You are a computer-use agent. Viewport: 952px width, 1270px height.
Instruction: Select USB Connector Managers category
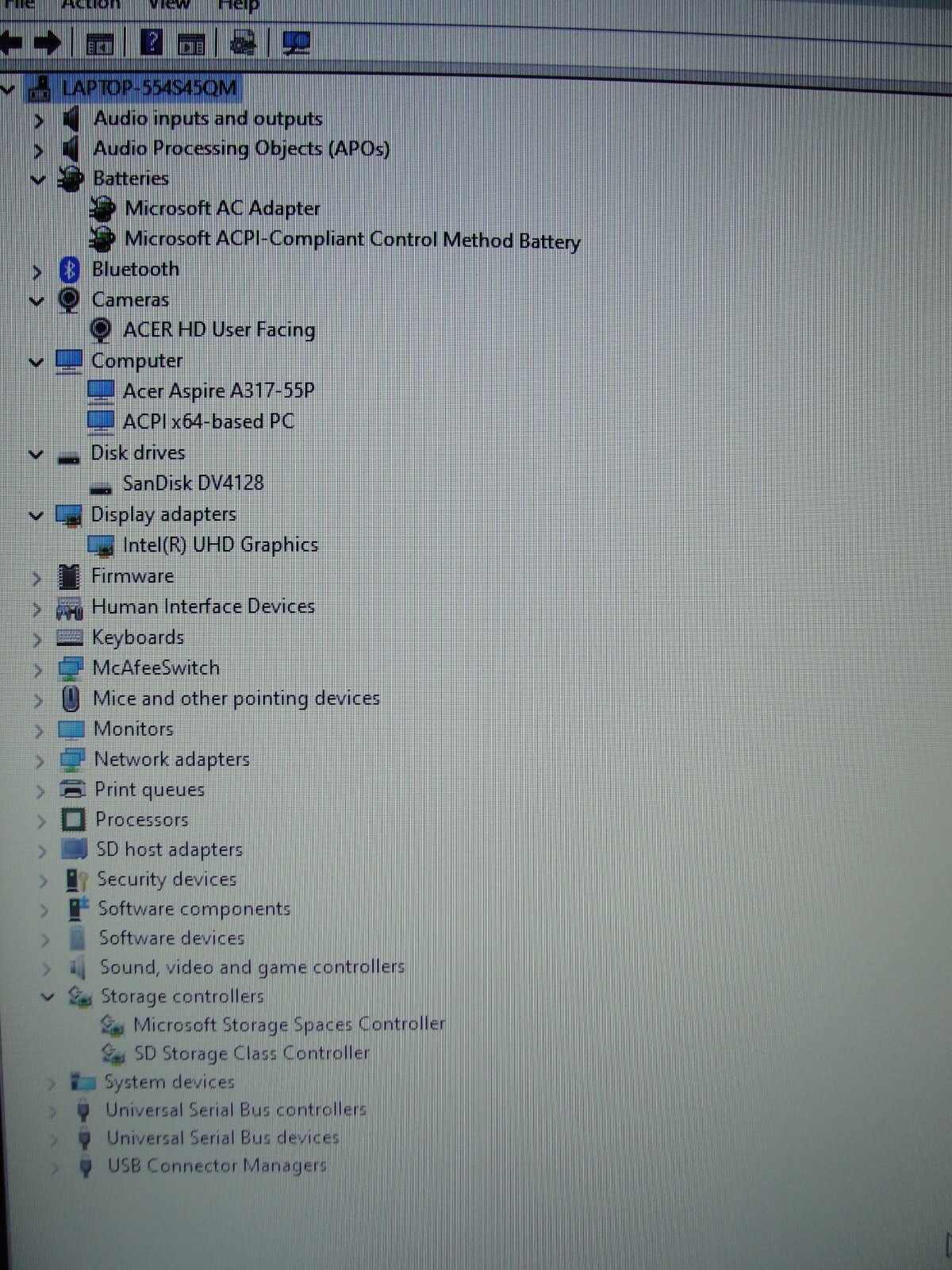(x=217, y=1166)
